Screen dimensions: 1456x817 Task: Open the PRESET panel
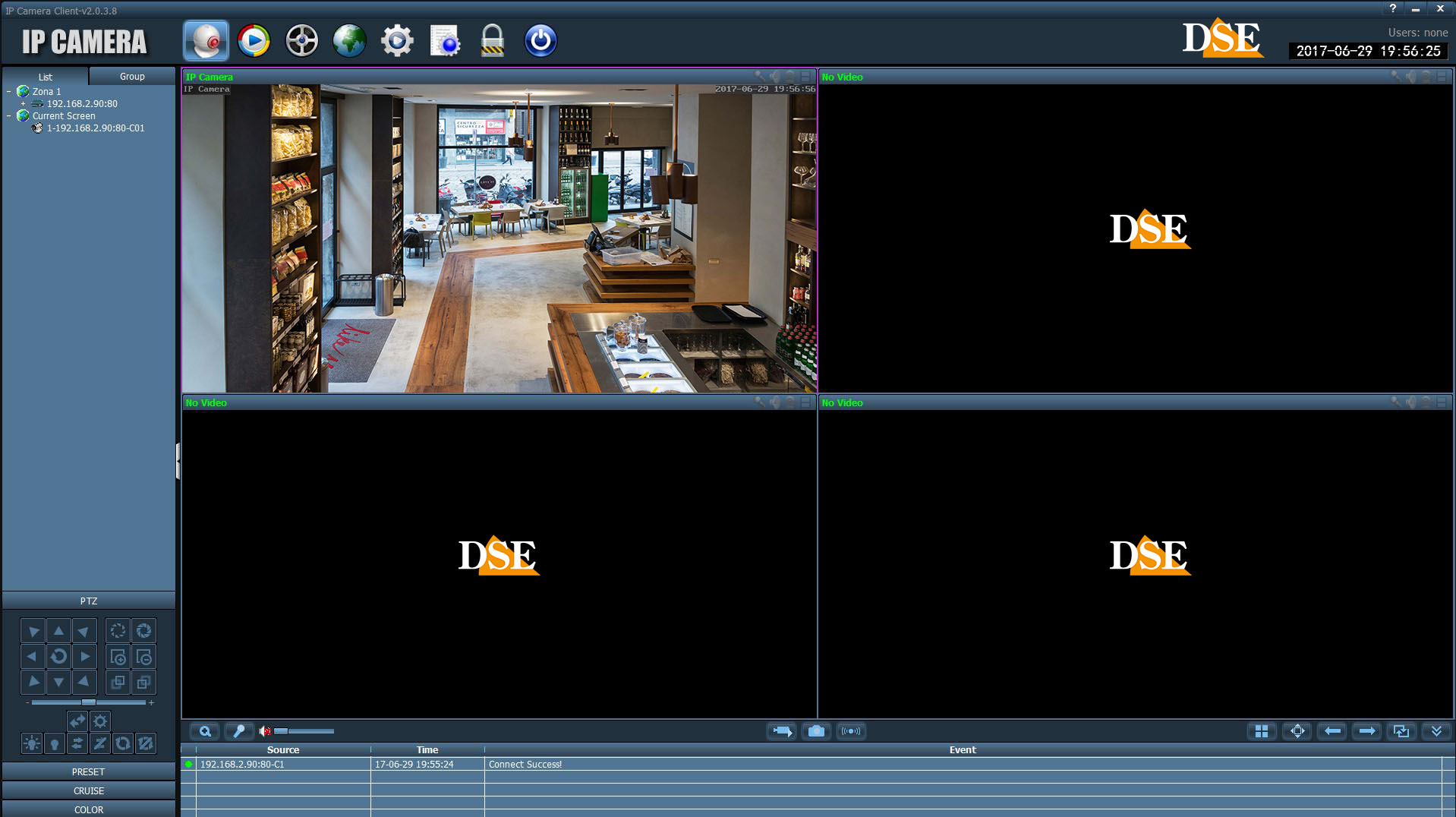click(x=89, y=772)
